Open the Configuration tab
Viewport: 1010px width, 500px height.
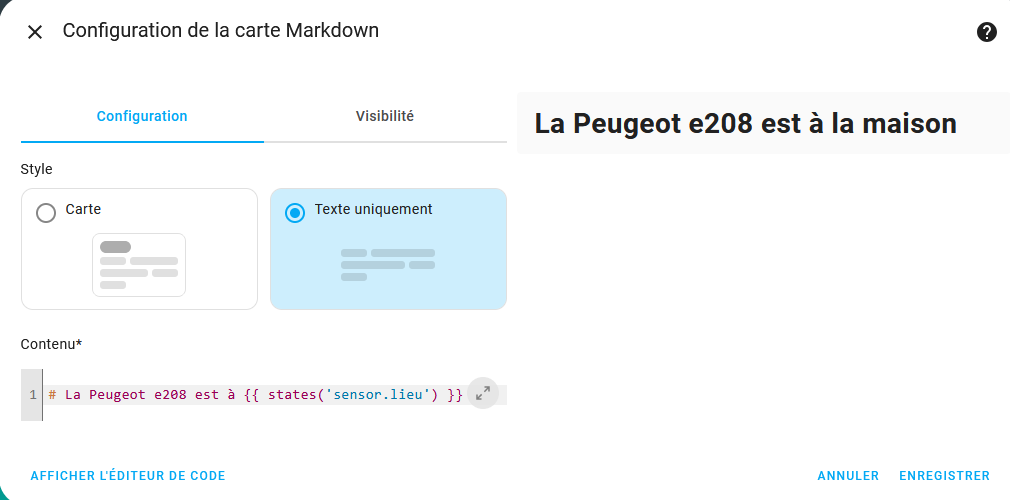[142, 116]
